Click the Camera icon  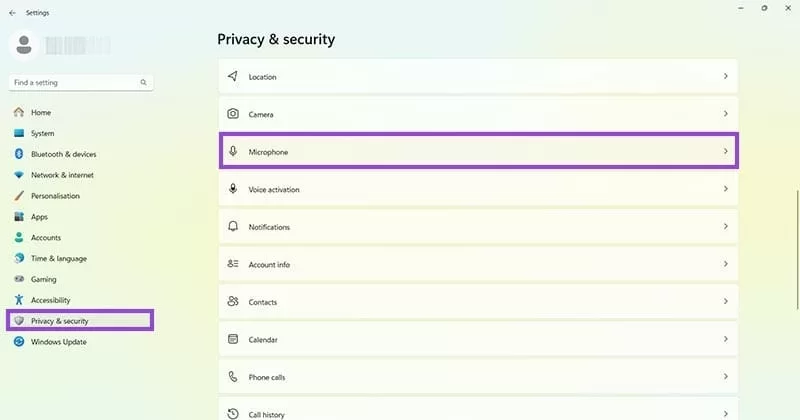click(233, 114)
